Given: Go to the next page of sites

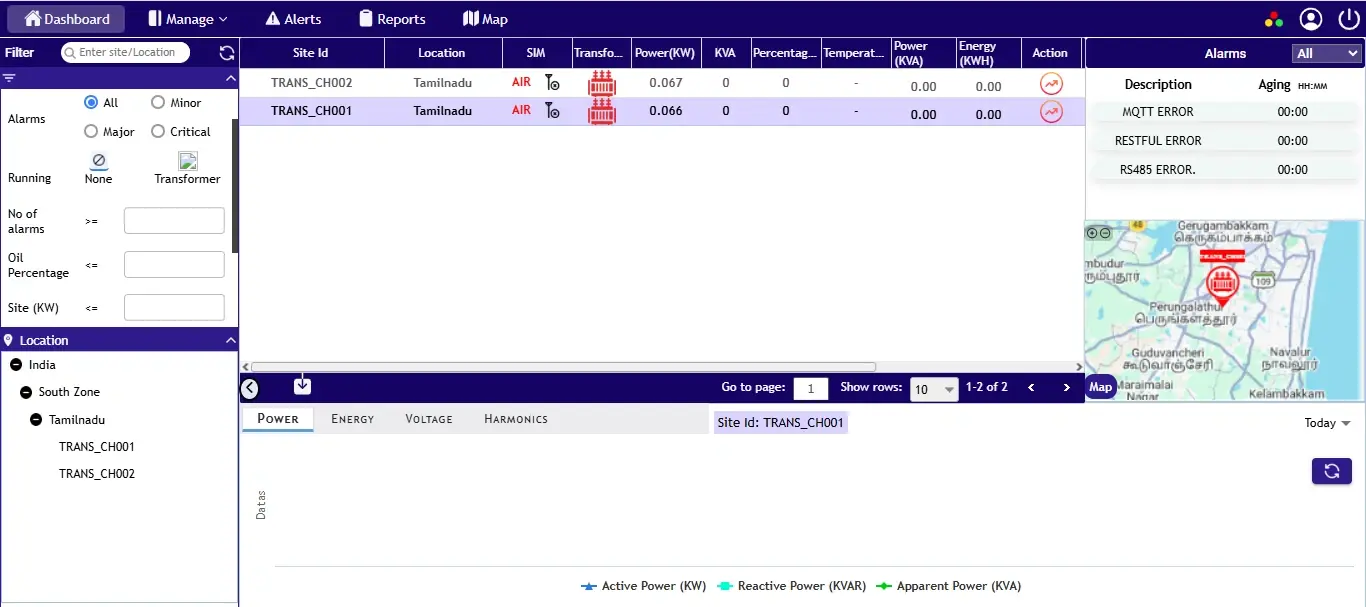Looking at the screenshot, I should pos(1065,386).
